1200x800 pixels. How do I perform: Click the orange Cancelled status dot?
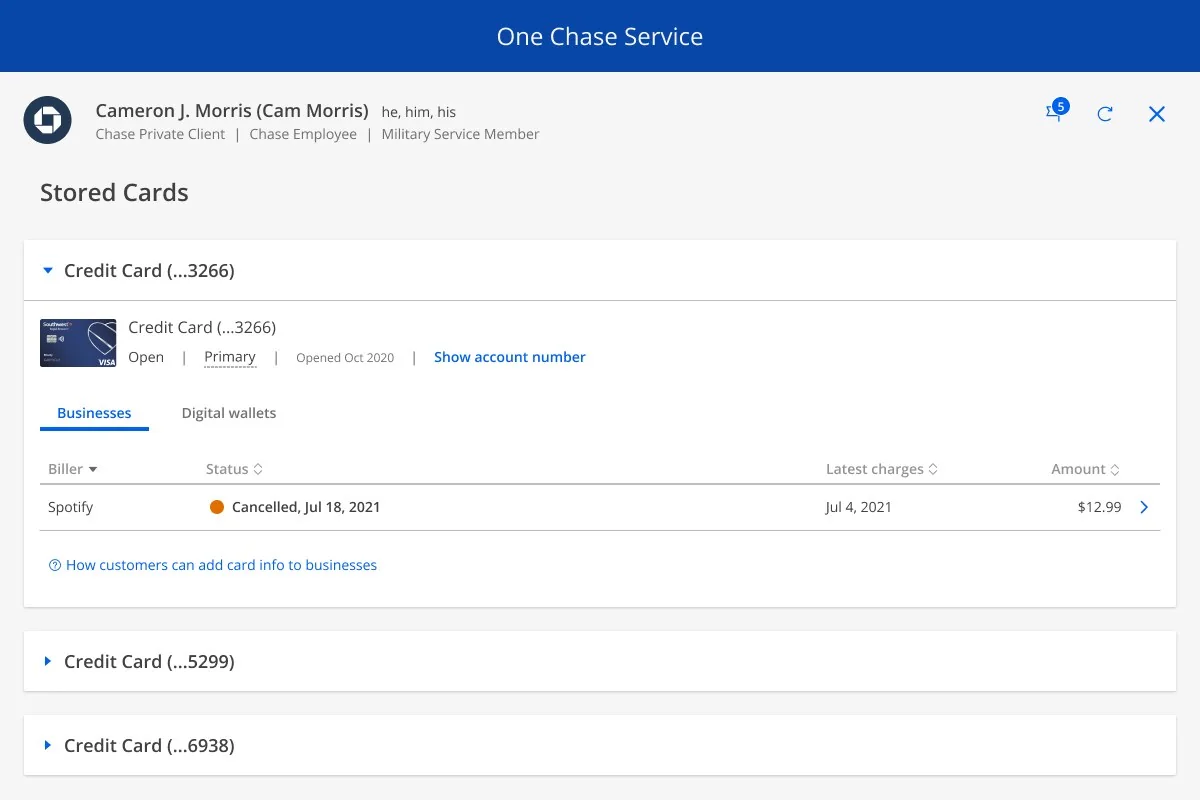click(x=217, y=507)
